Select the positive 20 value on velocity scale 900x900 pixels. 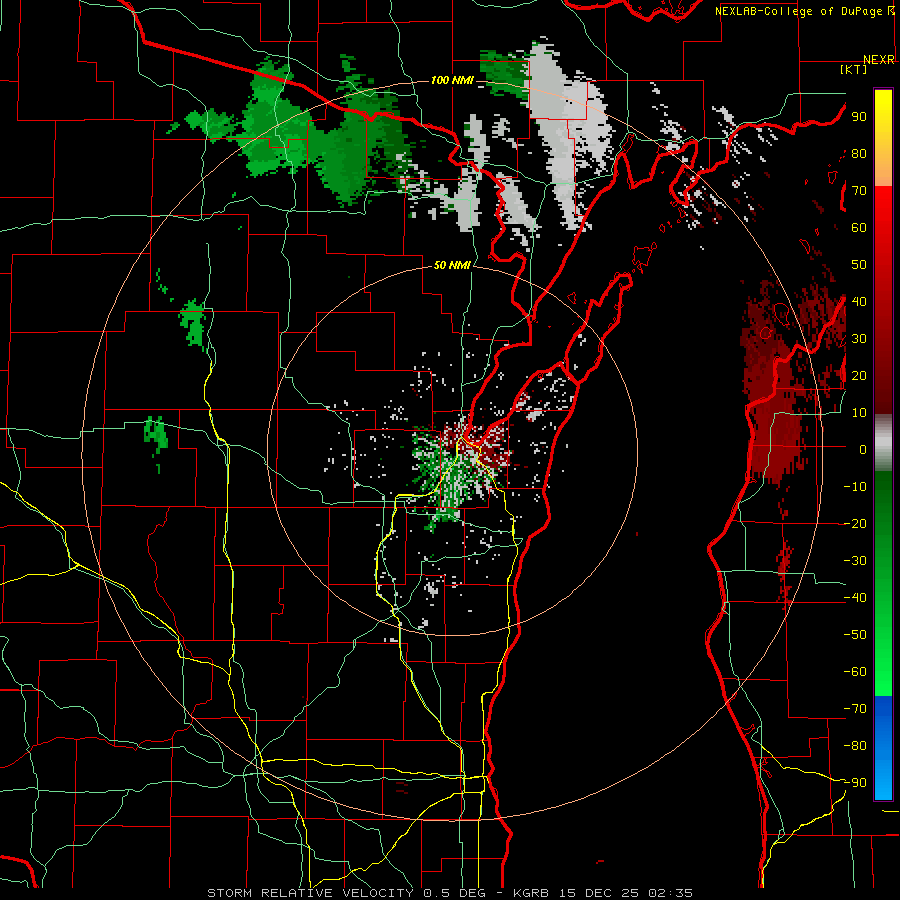tap(859, 375)
